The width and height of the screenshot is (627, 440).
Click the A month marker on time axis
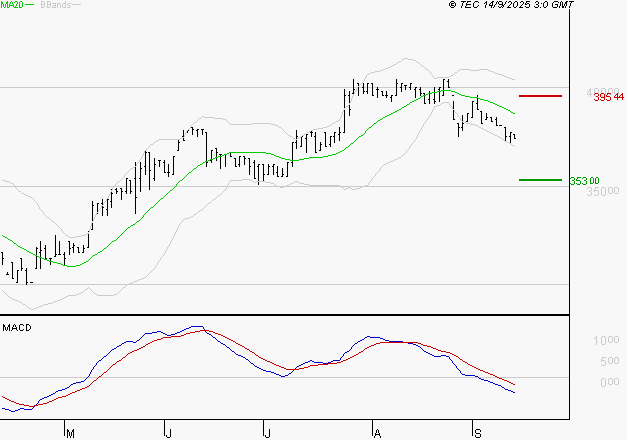[x=377, y=433]
